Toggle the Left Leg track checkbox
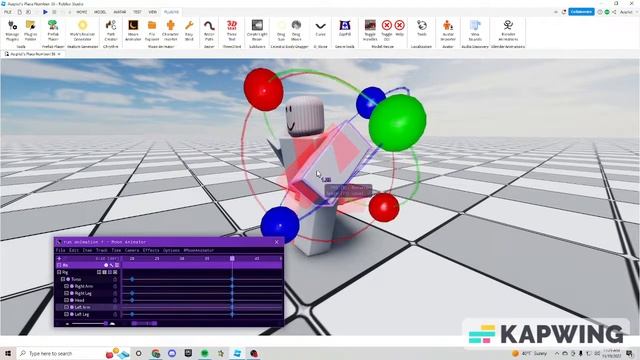640x360 pixels. click(x=67, y=314)
